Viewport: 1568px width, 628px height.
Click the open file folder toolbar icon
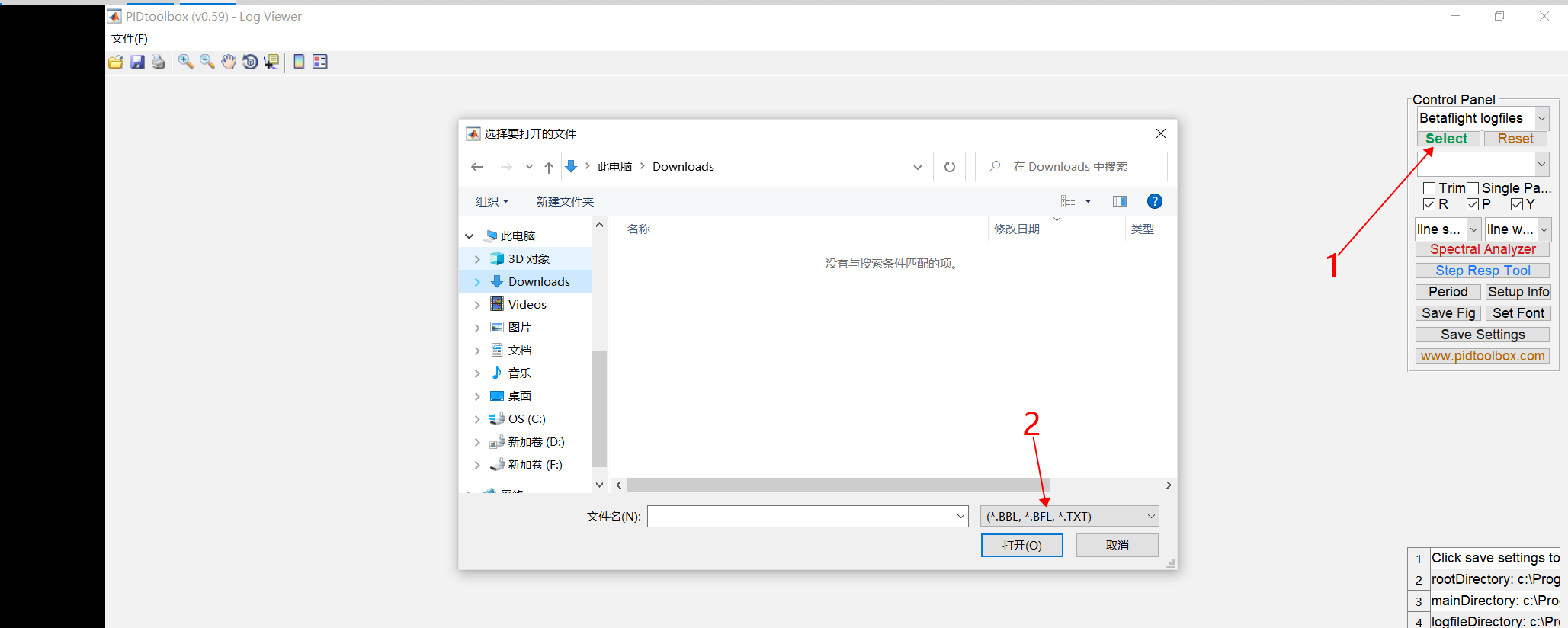pyautogui.click(x=116, y=62)
